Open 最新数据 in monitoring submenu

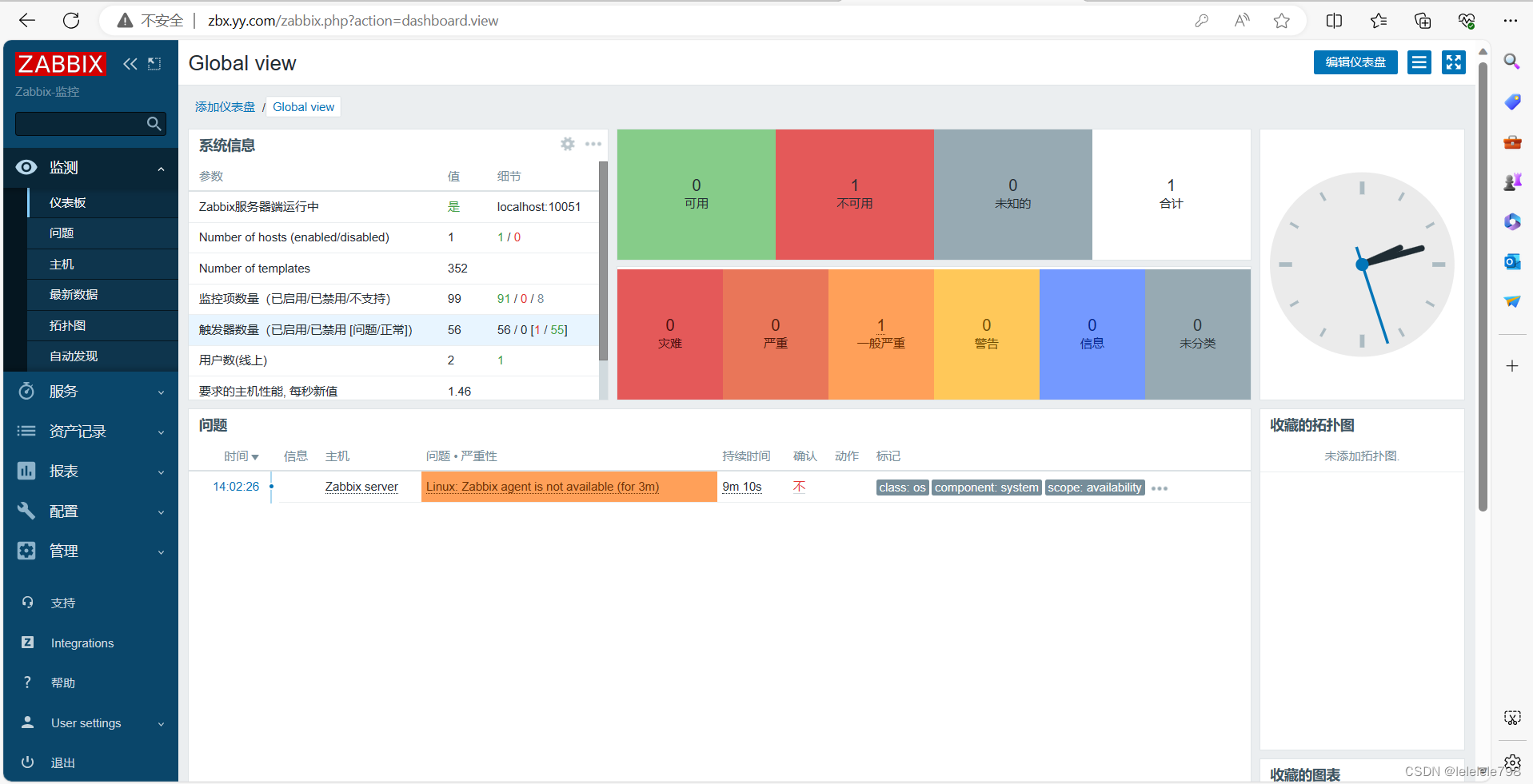pyautogui.click(x=103, y=294)
